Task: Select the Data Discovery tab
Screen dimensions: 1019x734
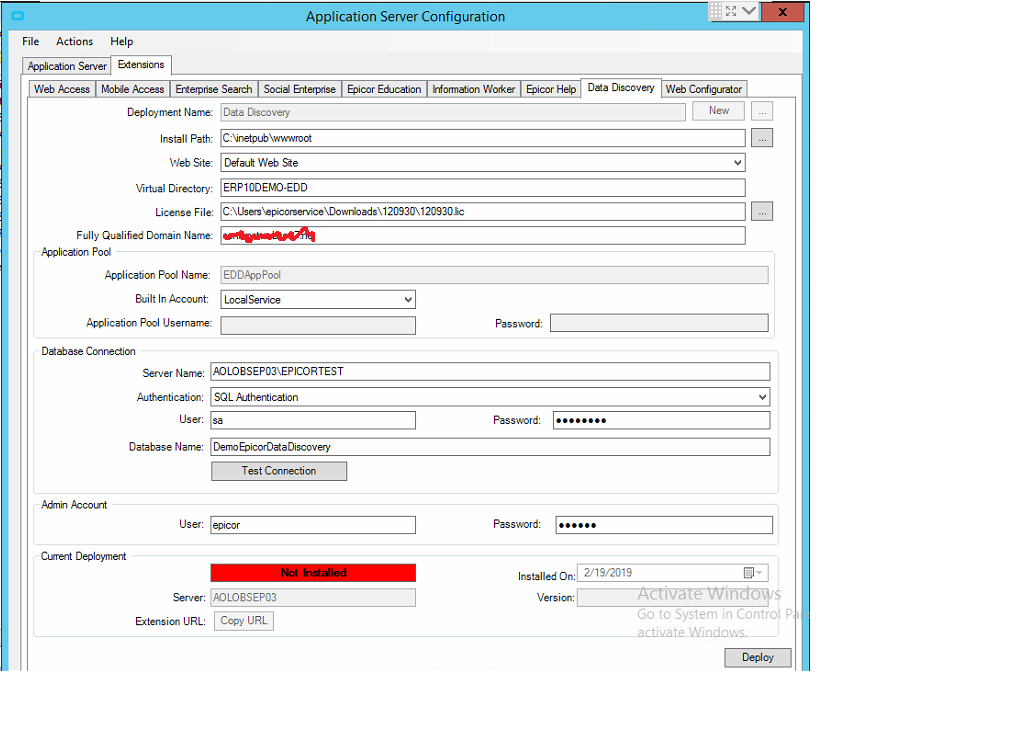Action: coord(621,88)
